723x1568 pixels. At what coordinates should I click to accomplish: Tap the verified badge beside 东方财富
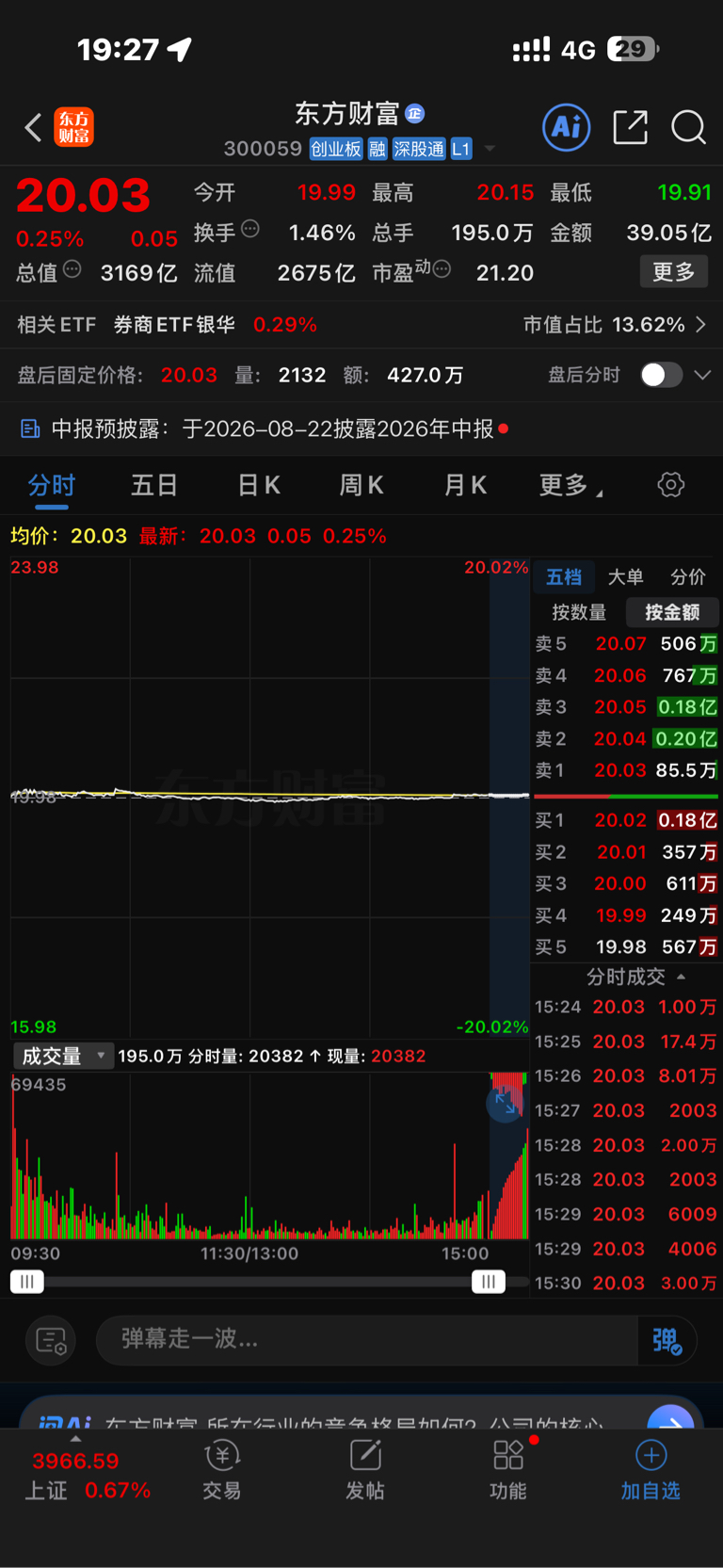414,114
